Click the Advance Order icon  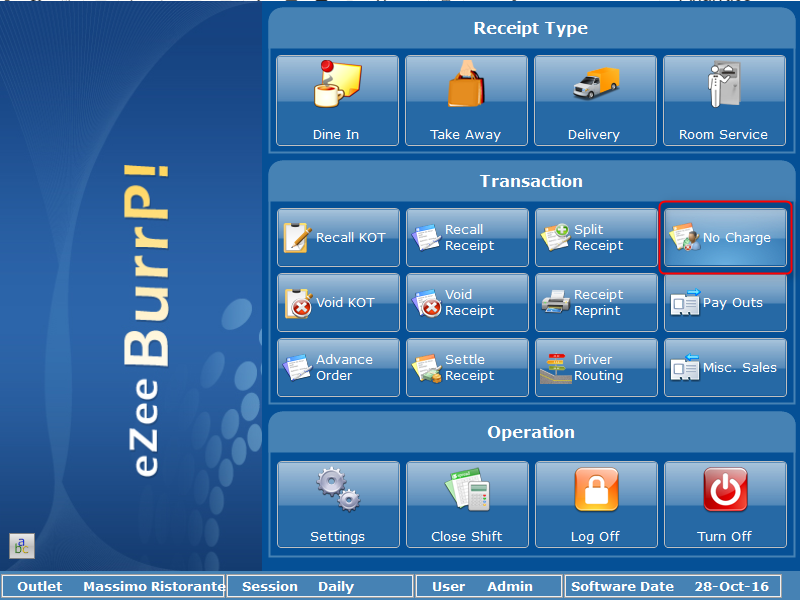297,367
